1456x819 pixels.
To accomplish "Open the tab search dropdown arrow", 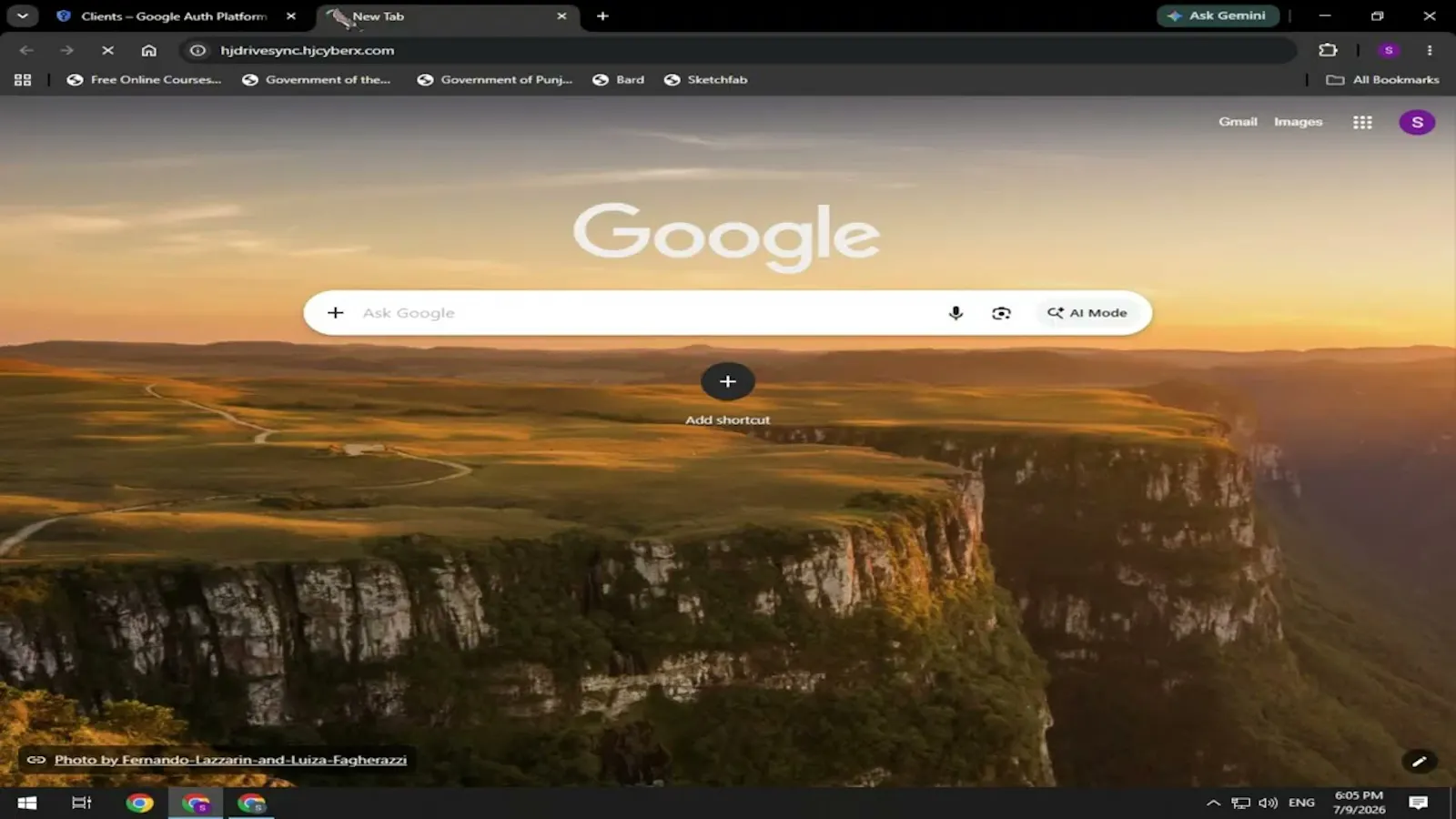I will tap(22, 15).
